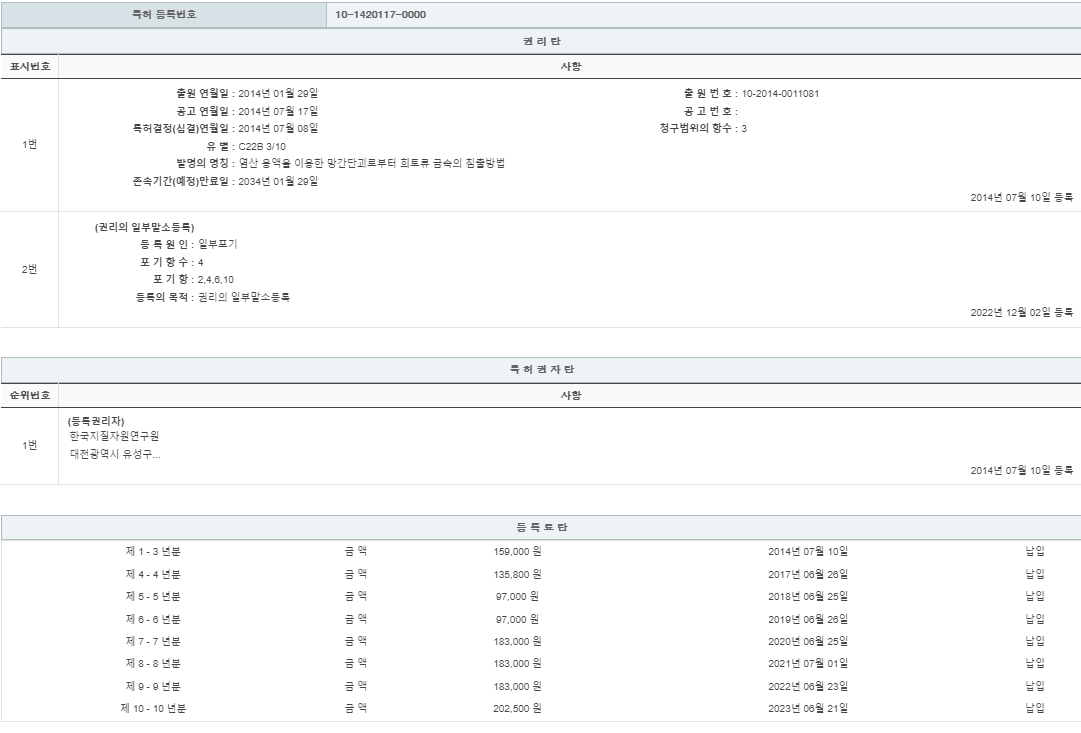Click the payment date 2021년 07월 01일
Viewport: 1081px width, 733px height.
click(x=808, y=663)
